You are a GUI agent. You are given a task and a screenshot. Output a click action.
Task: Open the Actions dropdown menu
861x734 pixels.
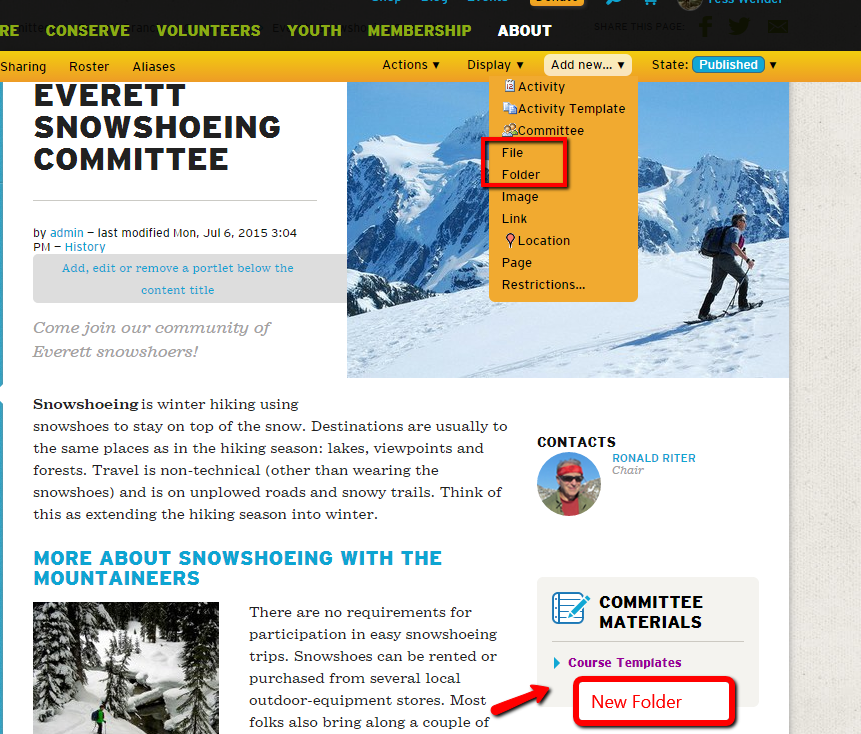click(411, 65)
